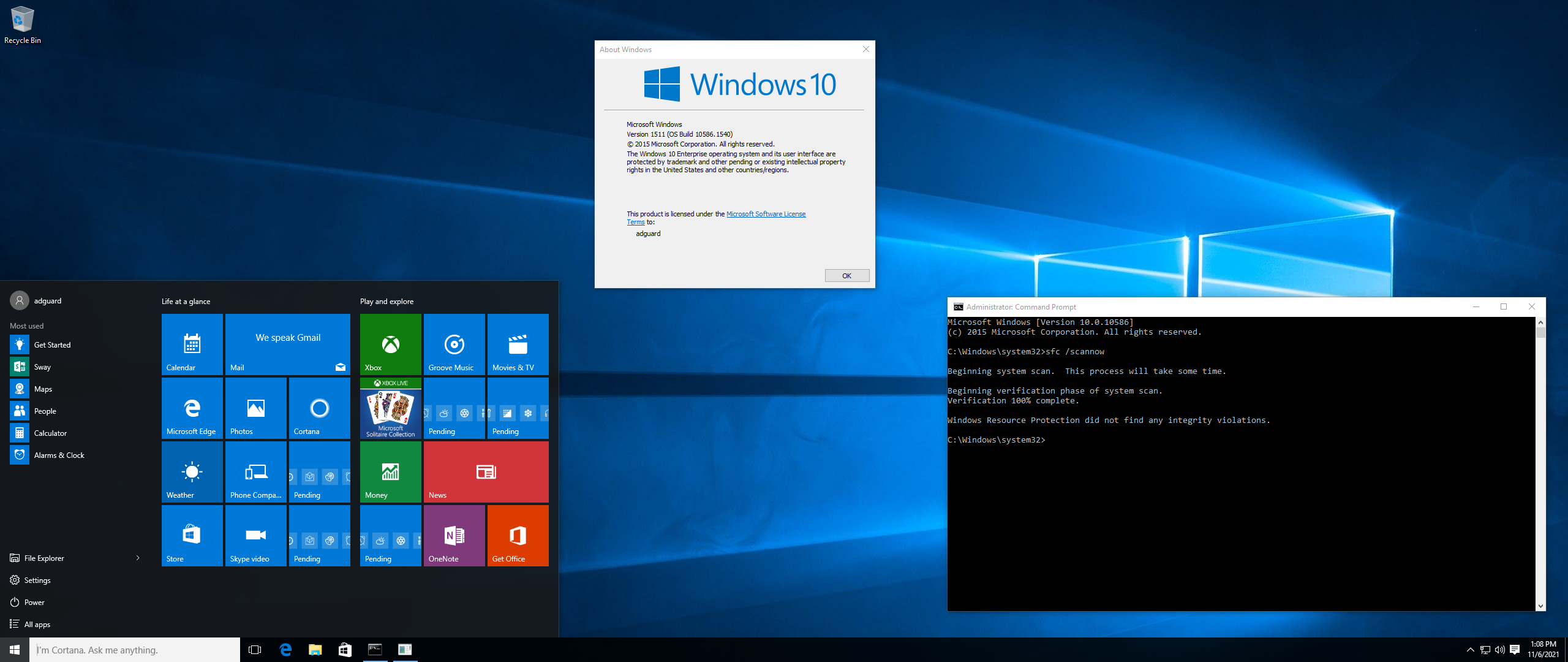Open the volume icon in system tray
The image size is (1568, 662).
(x=1499, y=650)
